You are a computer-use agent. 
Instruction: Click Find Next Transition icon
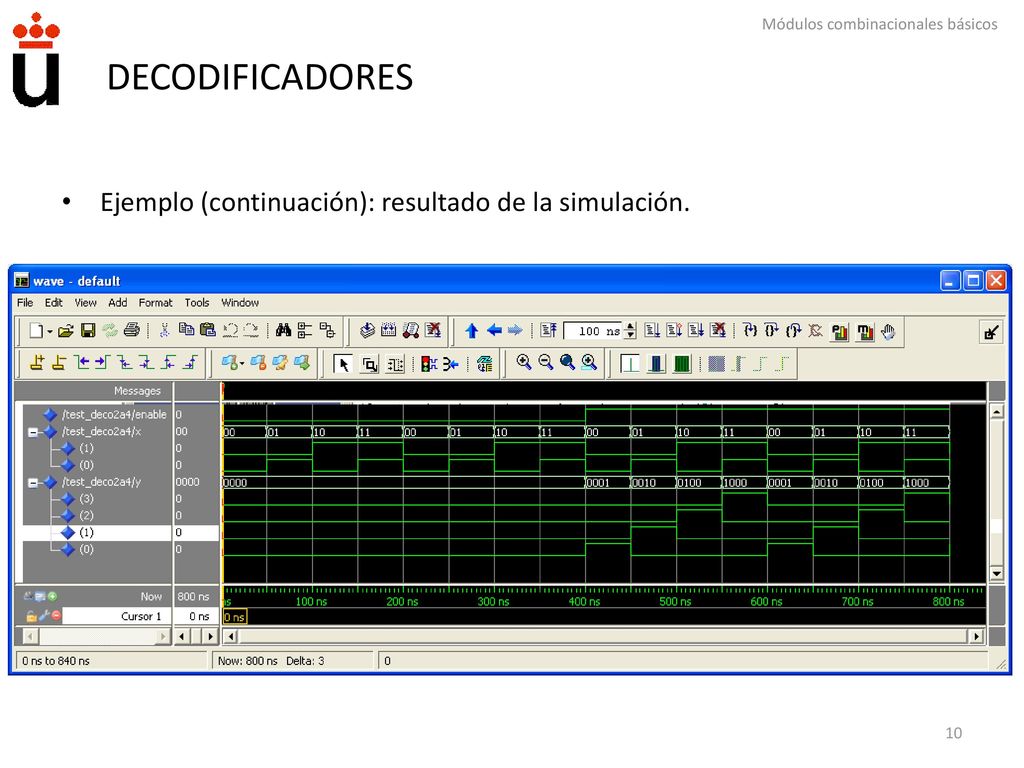click(103, 362)
